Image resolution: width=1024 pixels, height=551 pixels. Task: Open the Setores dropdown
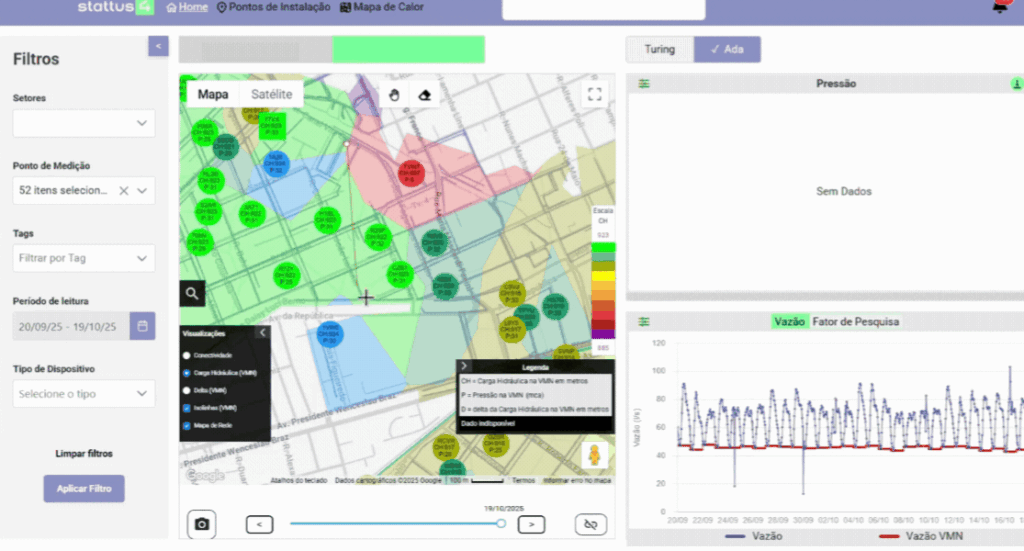tap(84, 123)
